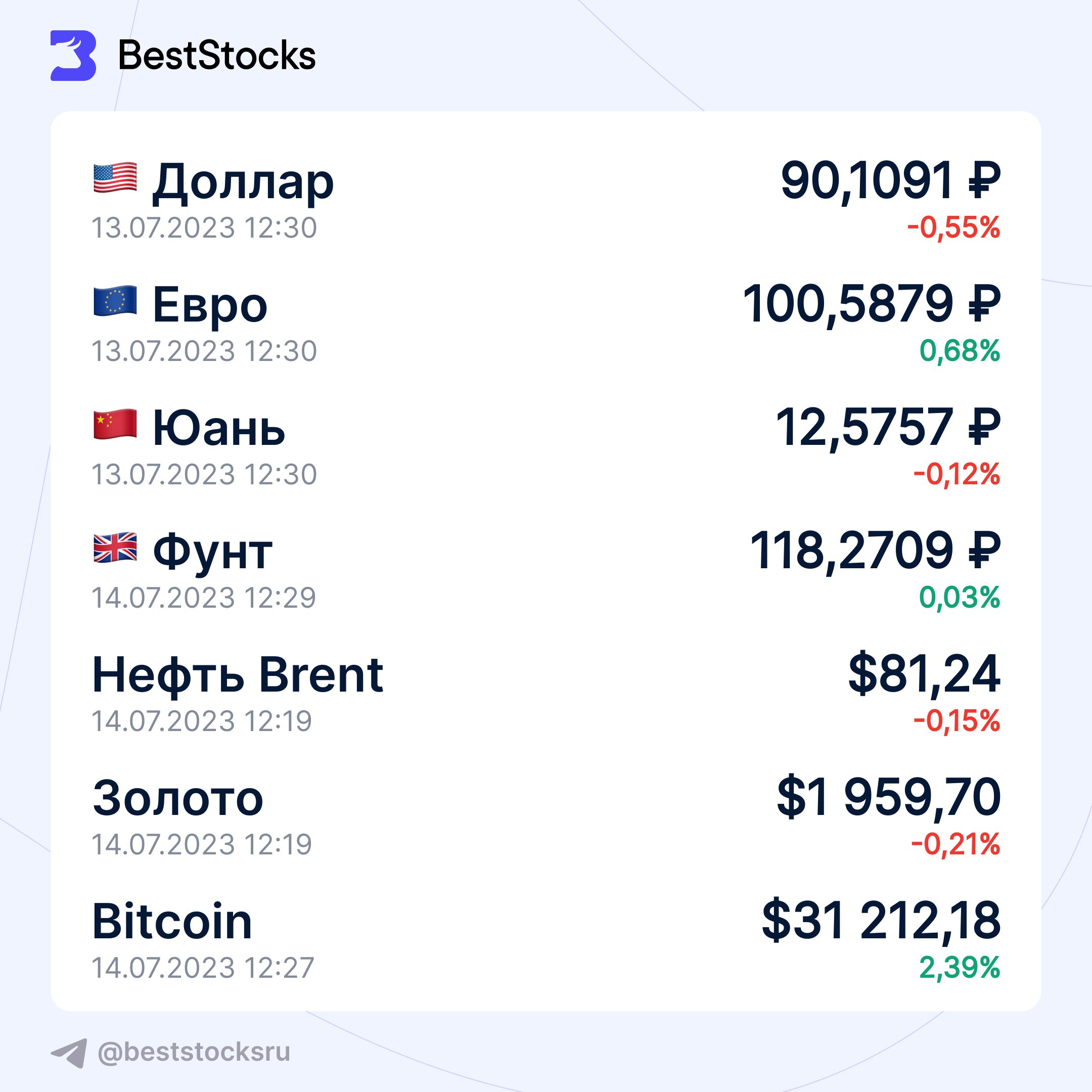Click the European Union flag icon

coord(115,301)
